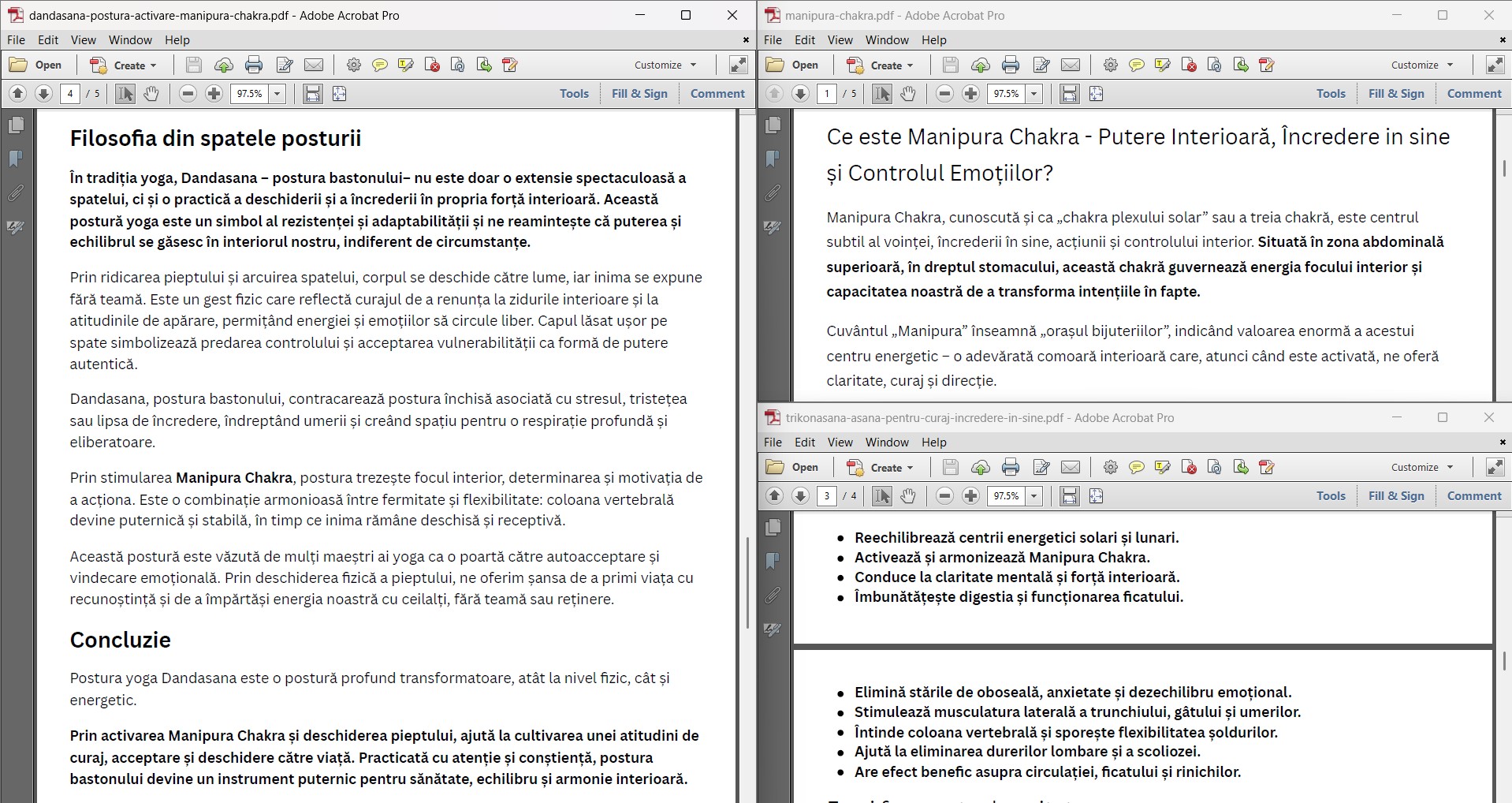The width and height of the screenshot is (1512, 803).
Task: Open the Customize dropdown in trikonasana window
Action: point(1423,467)
